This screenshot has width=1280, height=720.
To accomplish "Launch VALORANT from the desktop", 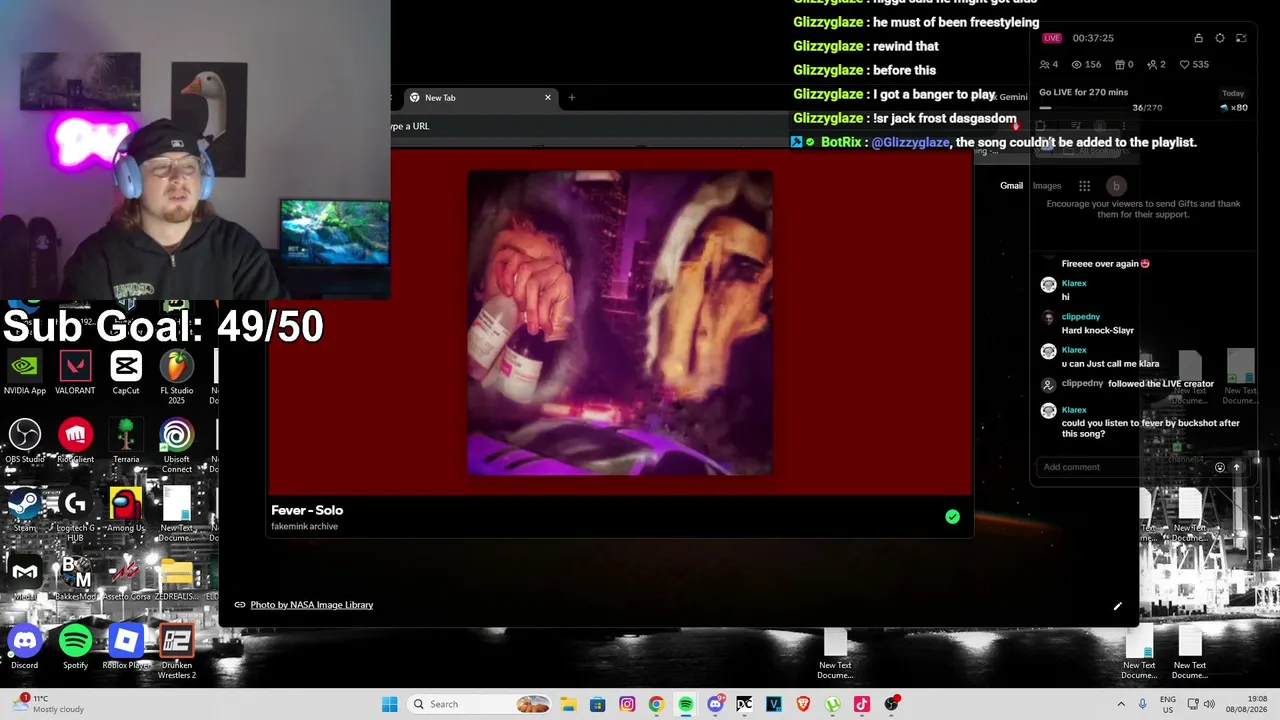I will pos(75,373).
